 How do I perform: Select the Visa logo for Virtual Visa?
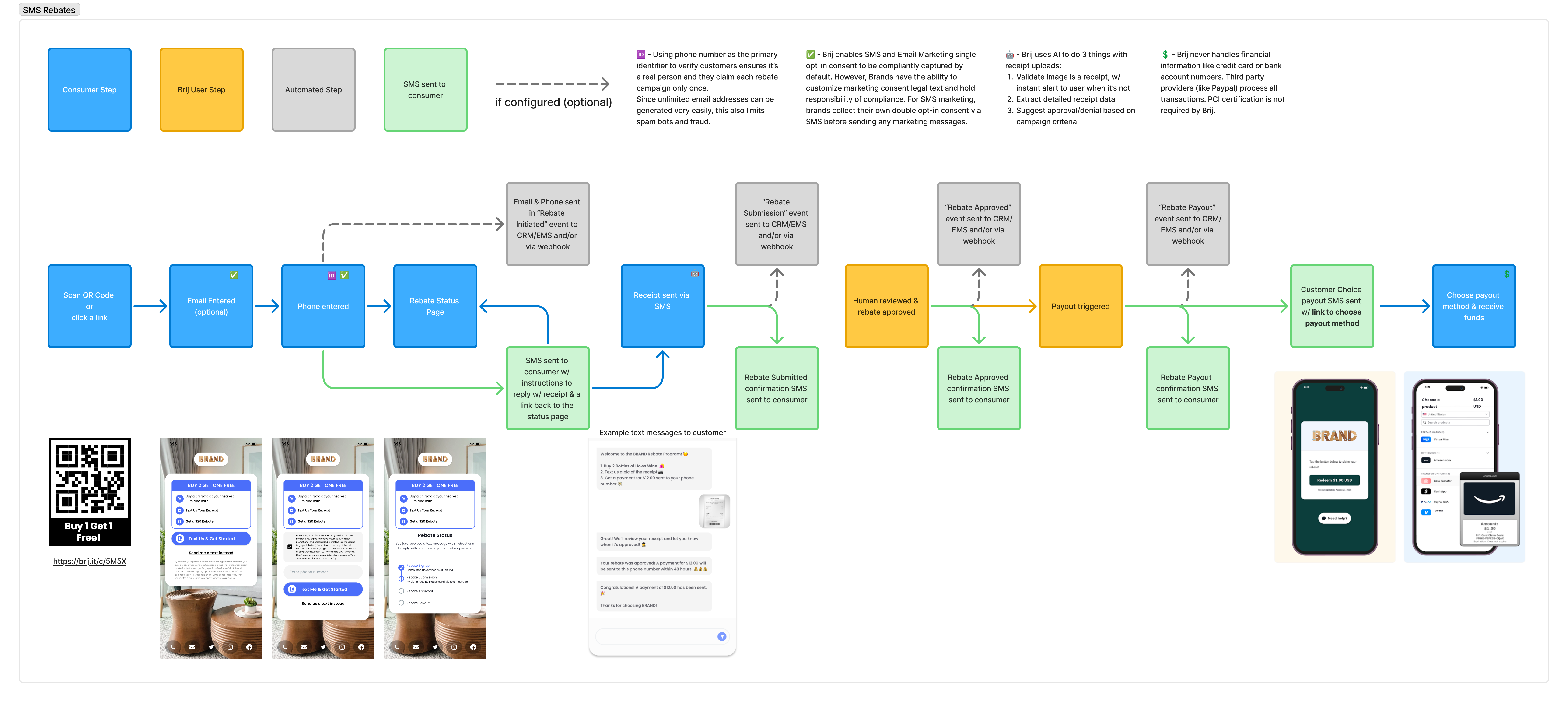[x=1426, y=440]
